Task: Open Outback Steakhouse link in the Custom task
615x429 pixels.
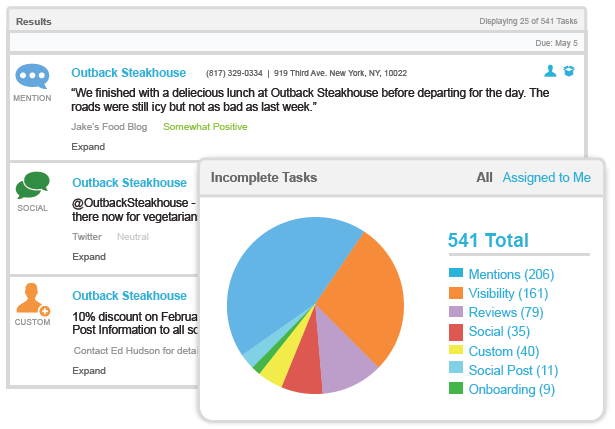Action: tap(129, 296)
